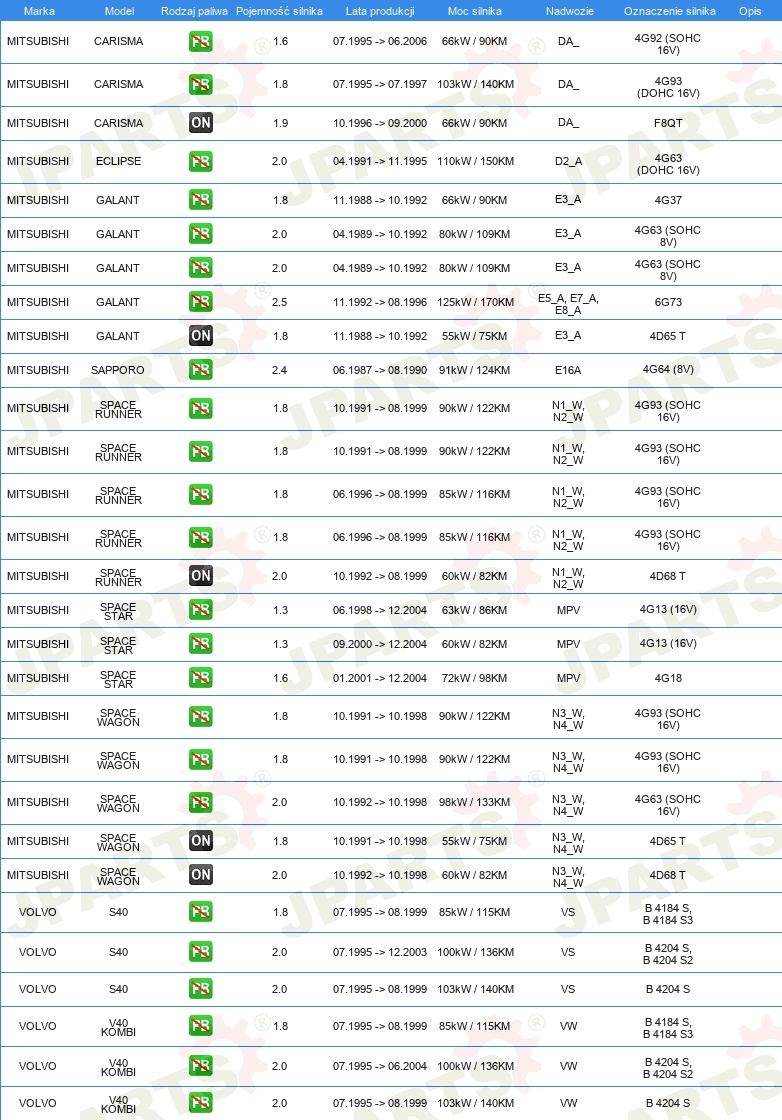Click the Lata produkcji column header
This screenshot has width=782, height=1120.
coord(380,11)
